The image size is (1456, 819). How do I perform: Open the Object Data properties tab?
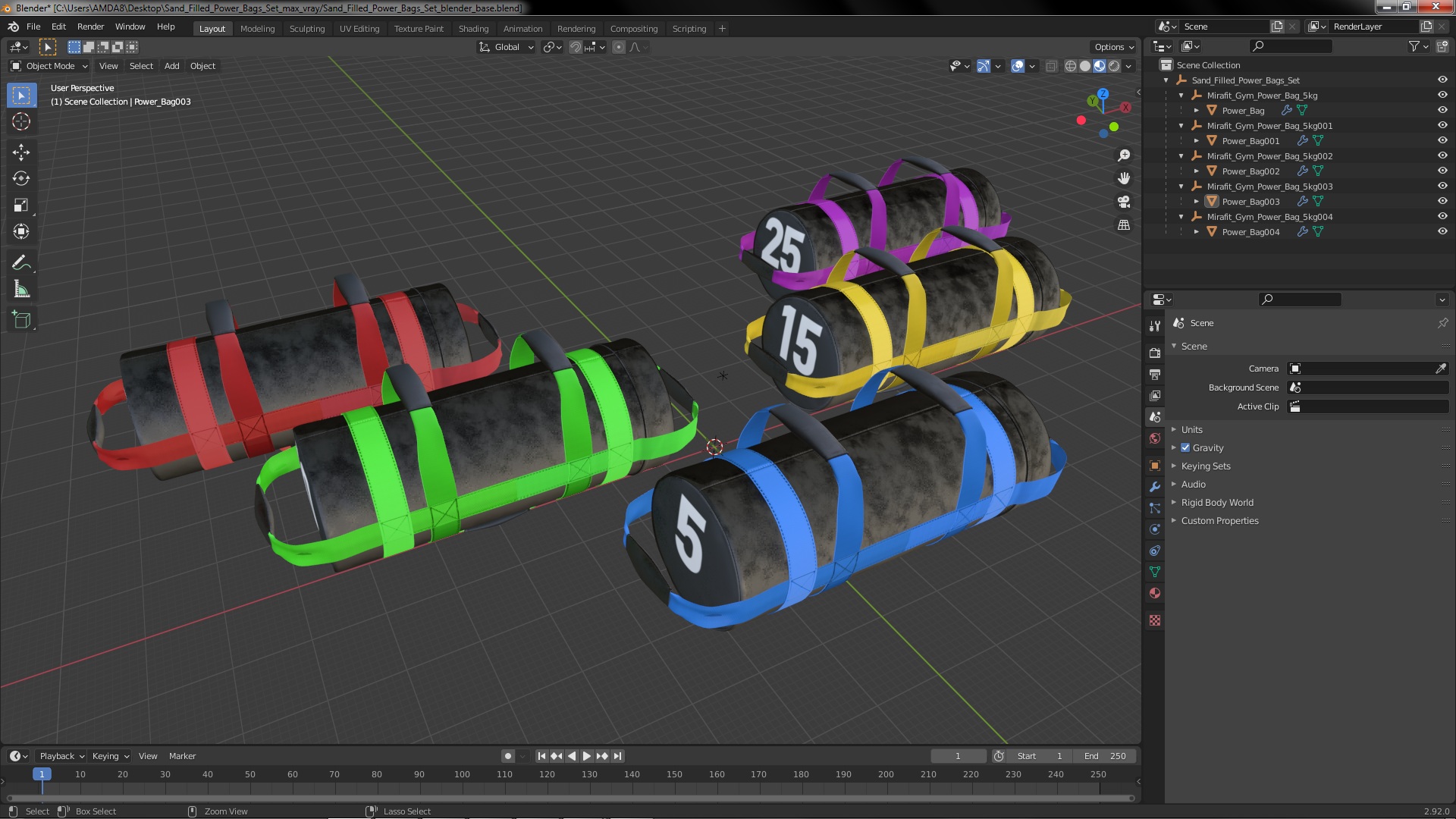coord(1155,572)
